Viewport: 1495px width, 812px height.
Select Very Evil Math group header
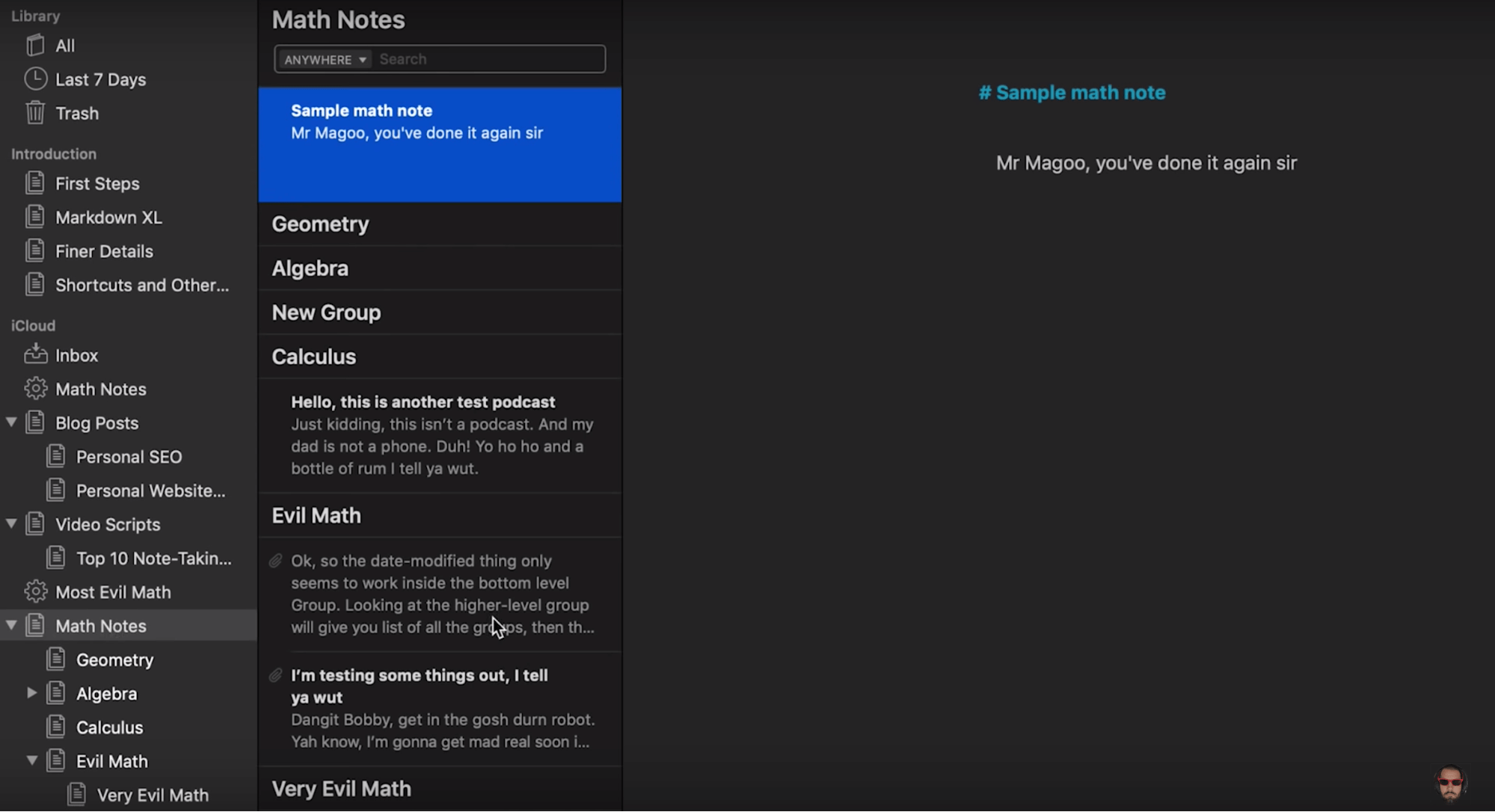pyautogui.click(x=341, y=788)
